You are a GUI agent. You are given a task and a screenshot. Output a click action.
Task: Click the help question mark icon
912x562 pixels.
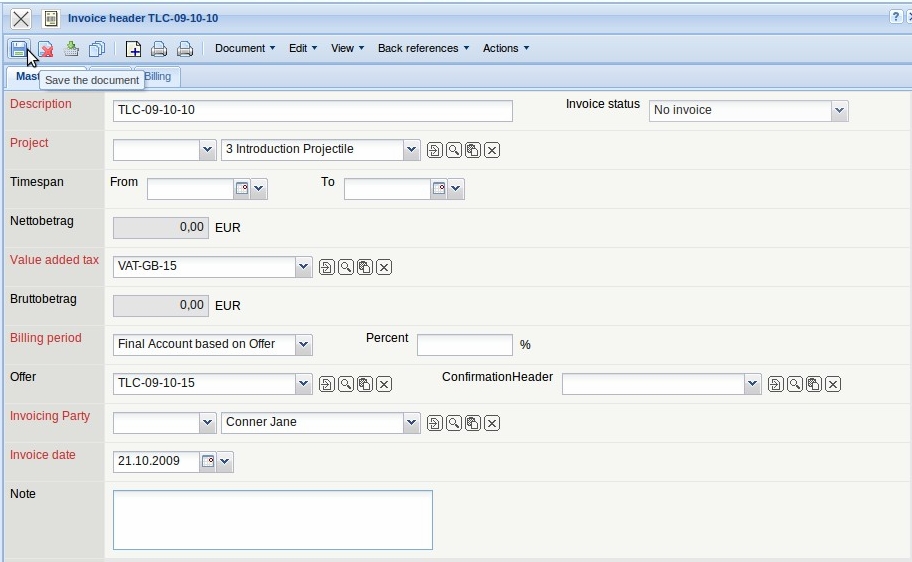coord(896,18)
